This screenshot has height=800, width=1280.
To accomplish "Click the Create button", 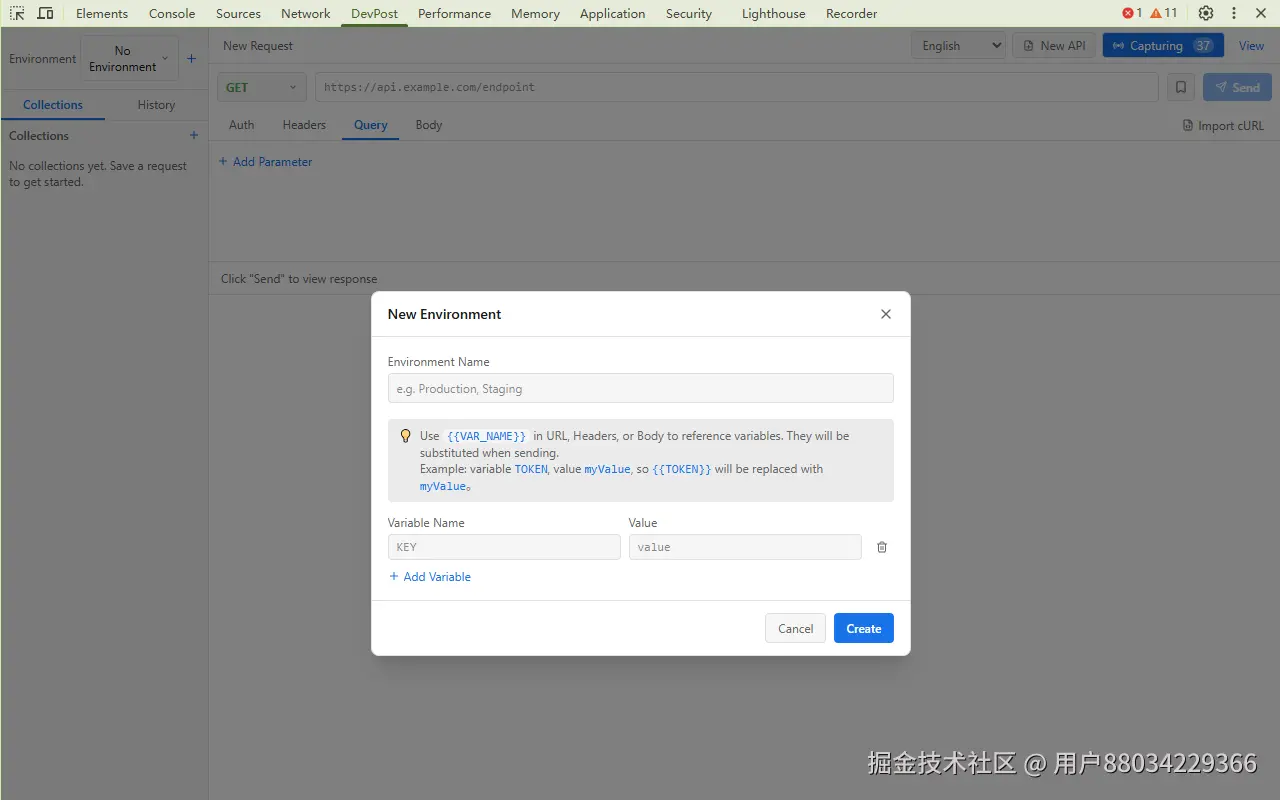I will coord(864,628).
